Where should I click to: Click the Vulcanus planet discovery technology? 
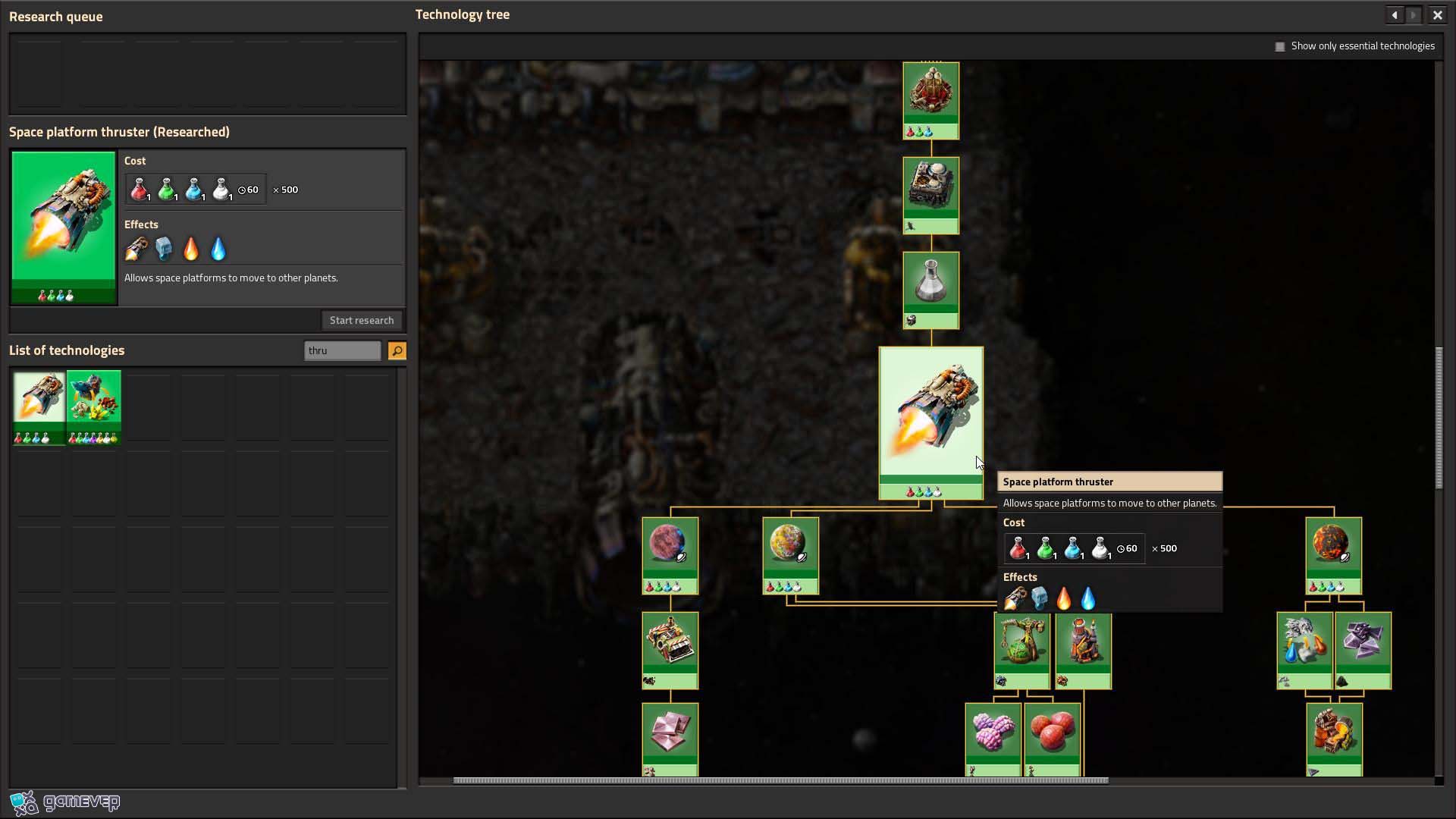pyautogui.click(x=1333, y=556)
